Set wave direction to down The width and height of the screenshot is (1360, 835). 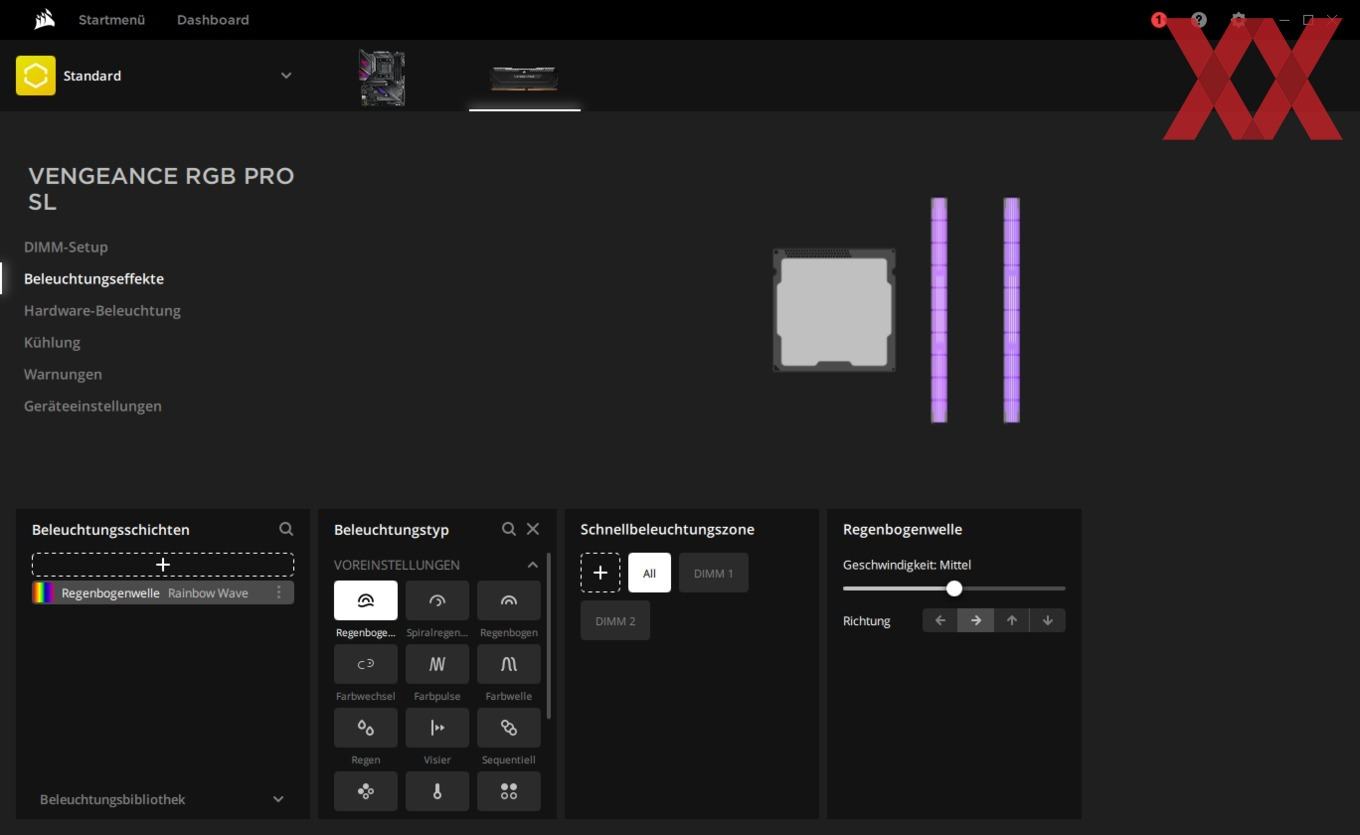click(1048, 620)
